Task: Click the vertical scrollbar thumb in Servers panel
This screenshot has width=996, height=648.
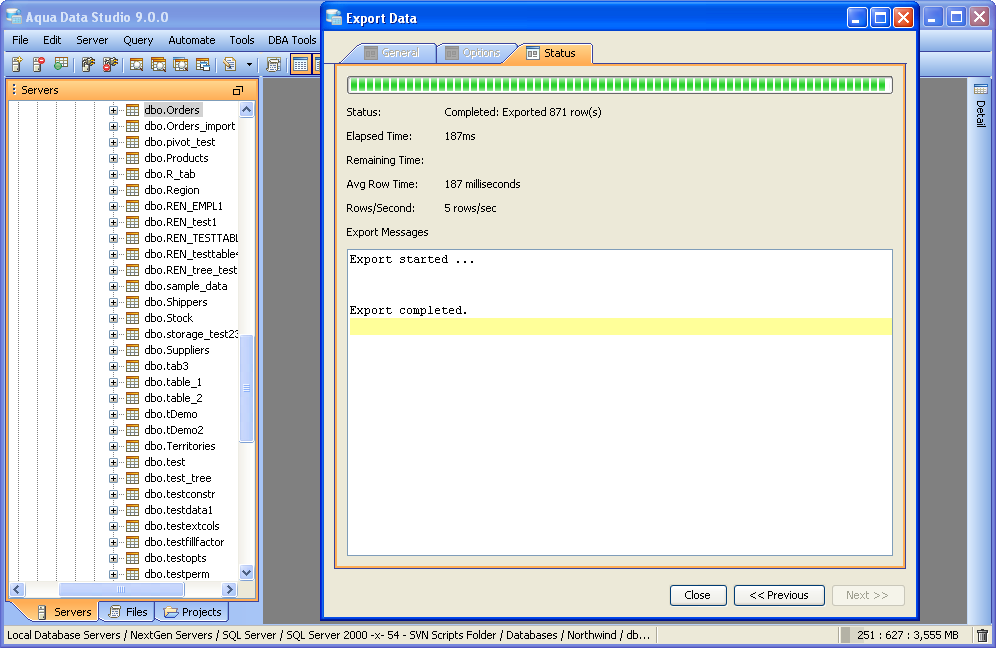Action: click(x=246, y=388)
